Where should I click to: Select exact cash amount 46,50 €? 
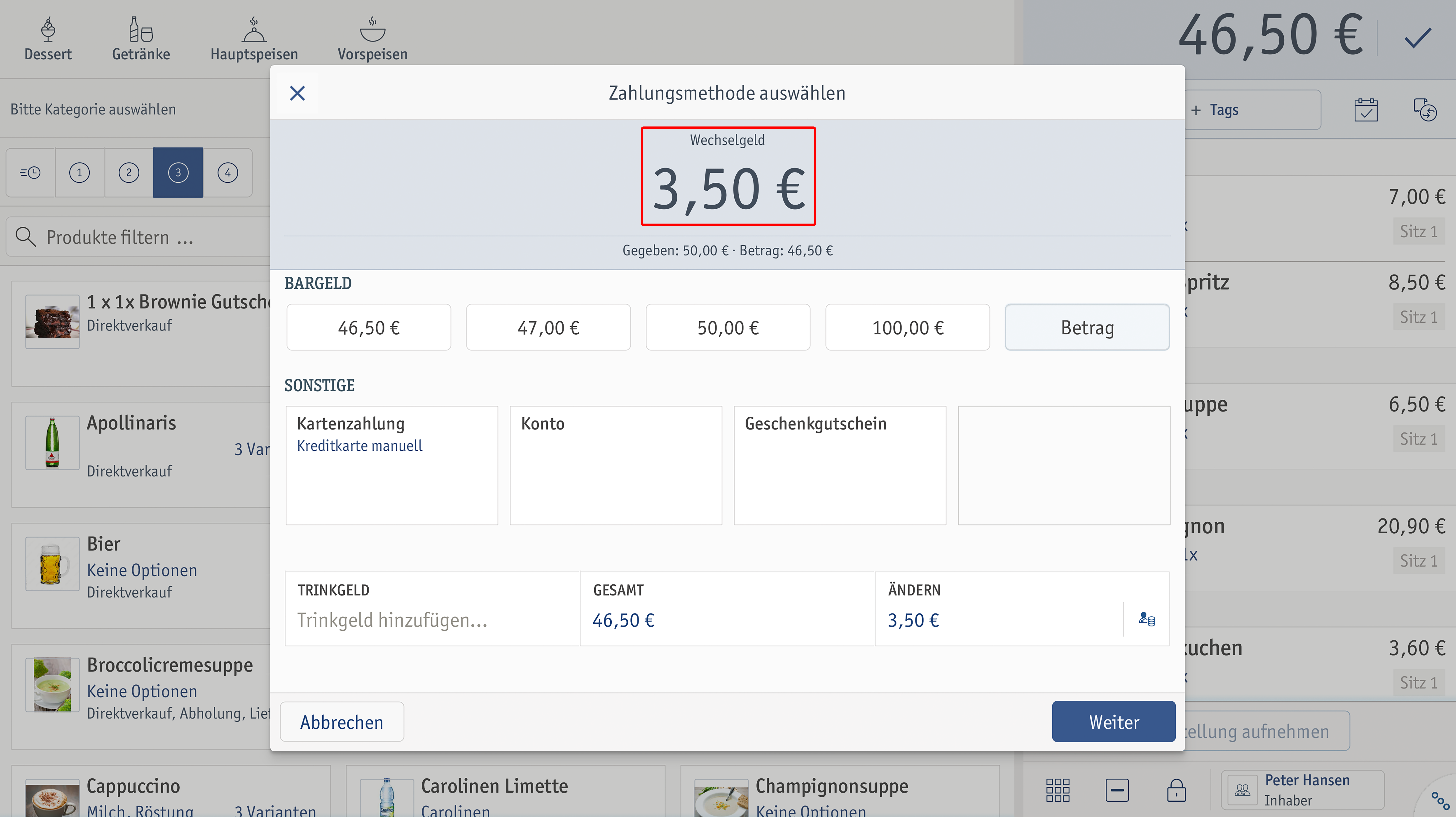(x=369, y=328)
